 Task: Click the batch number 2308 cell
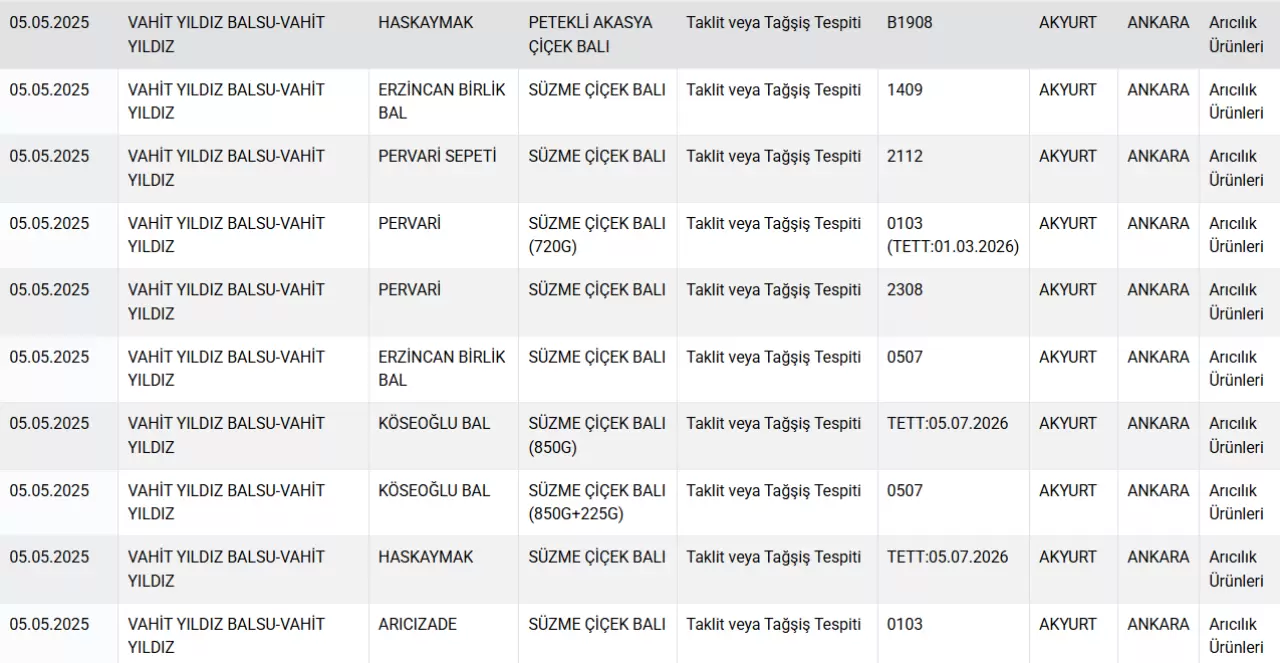[x=905, y=290]
